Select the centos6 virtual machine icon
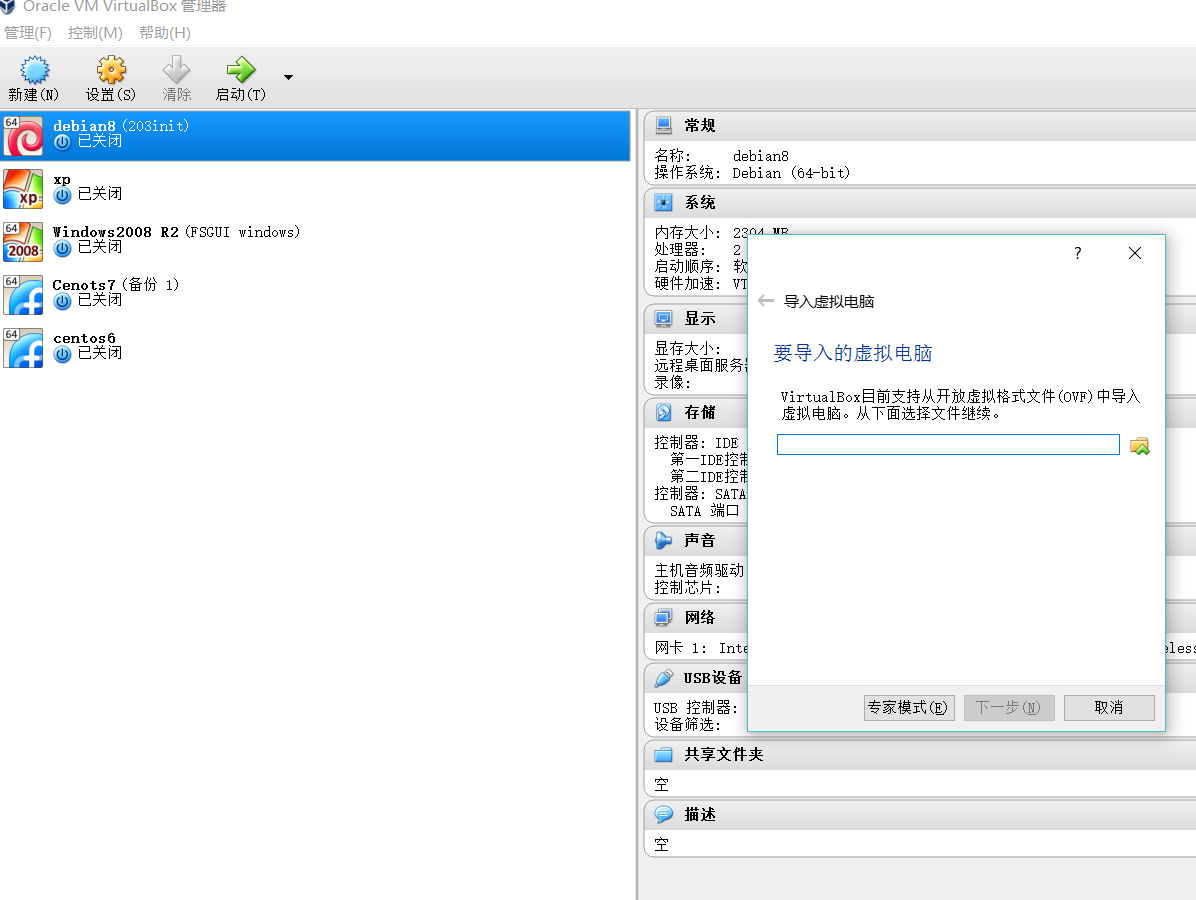This screenshot has width=1196, height=900. (x=23, y=346)
